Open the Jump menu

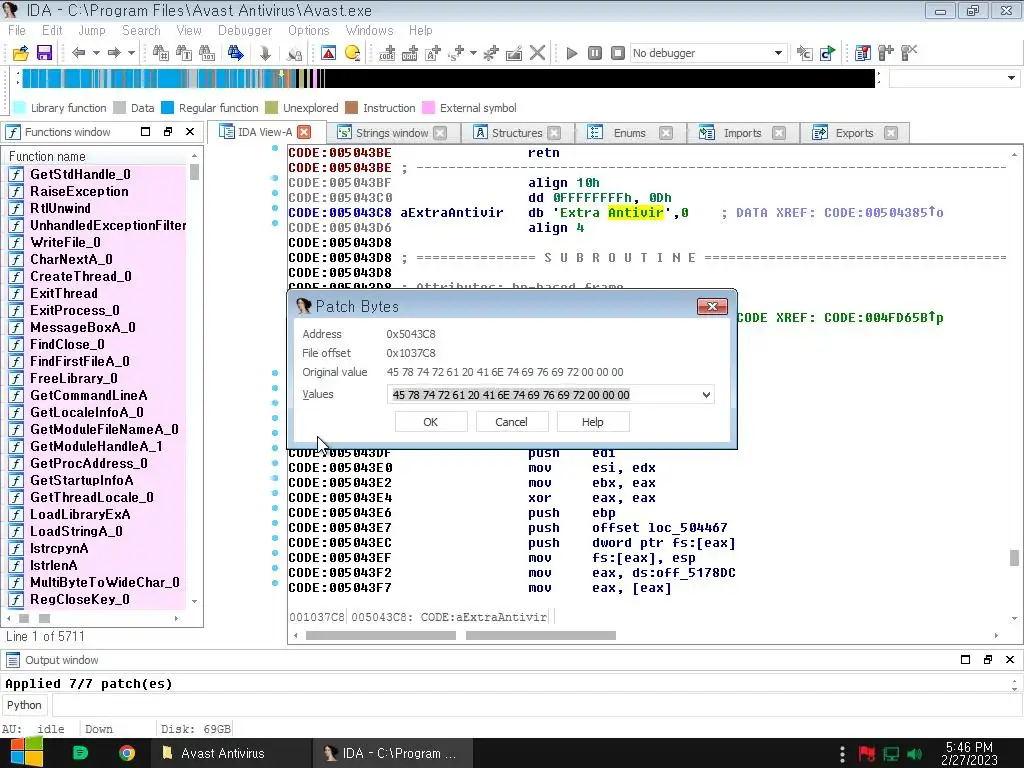coord(91,30)
